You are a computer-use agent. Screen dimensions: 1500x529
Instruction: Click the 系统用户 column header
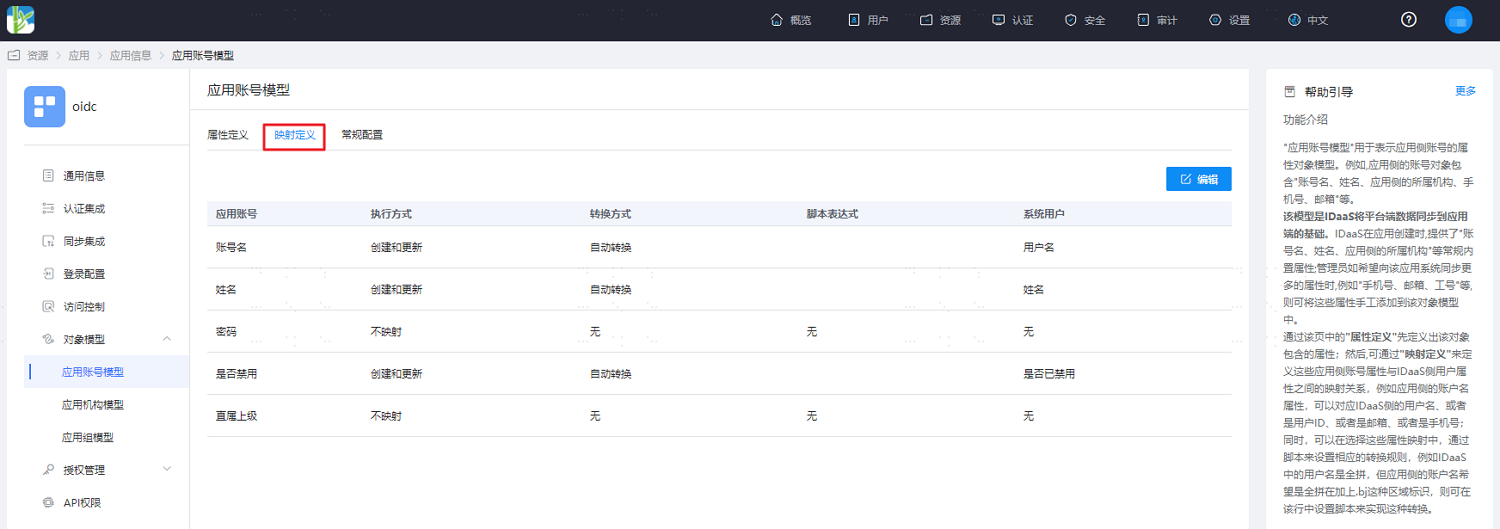coord(1044,215)
